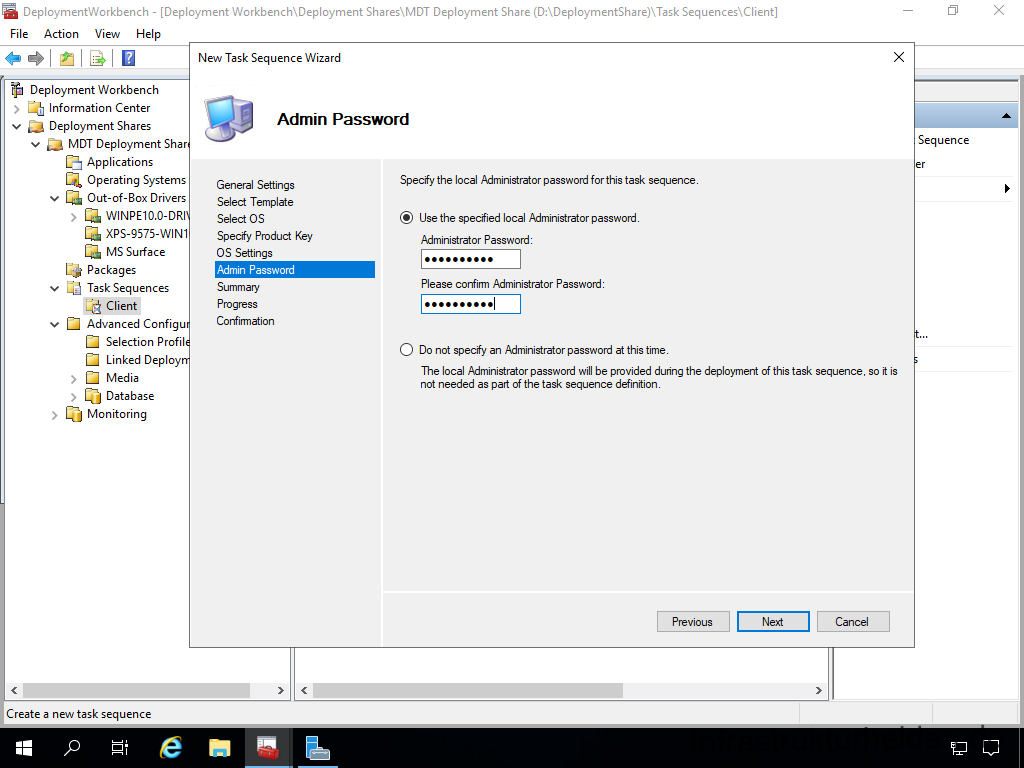Collapse the MDT Deployment Share node

coord(36,144)
